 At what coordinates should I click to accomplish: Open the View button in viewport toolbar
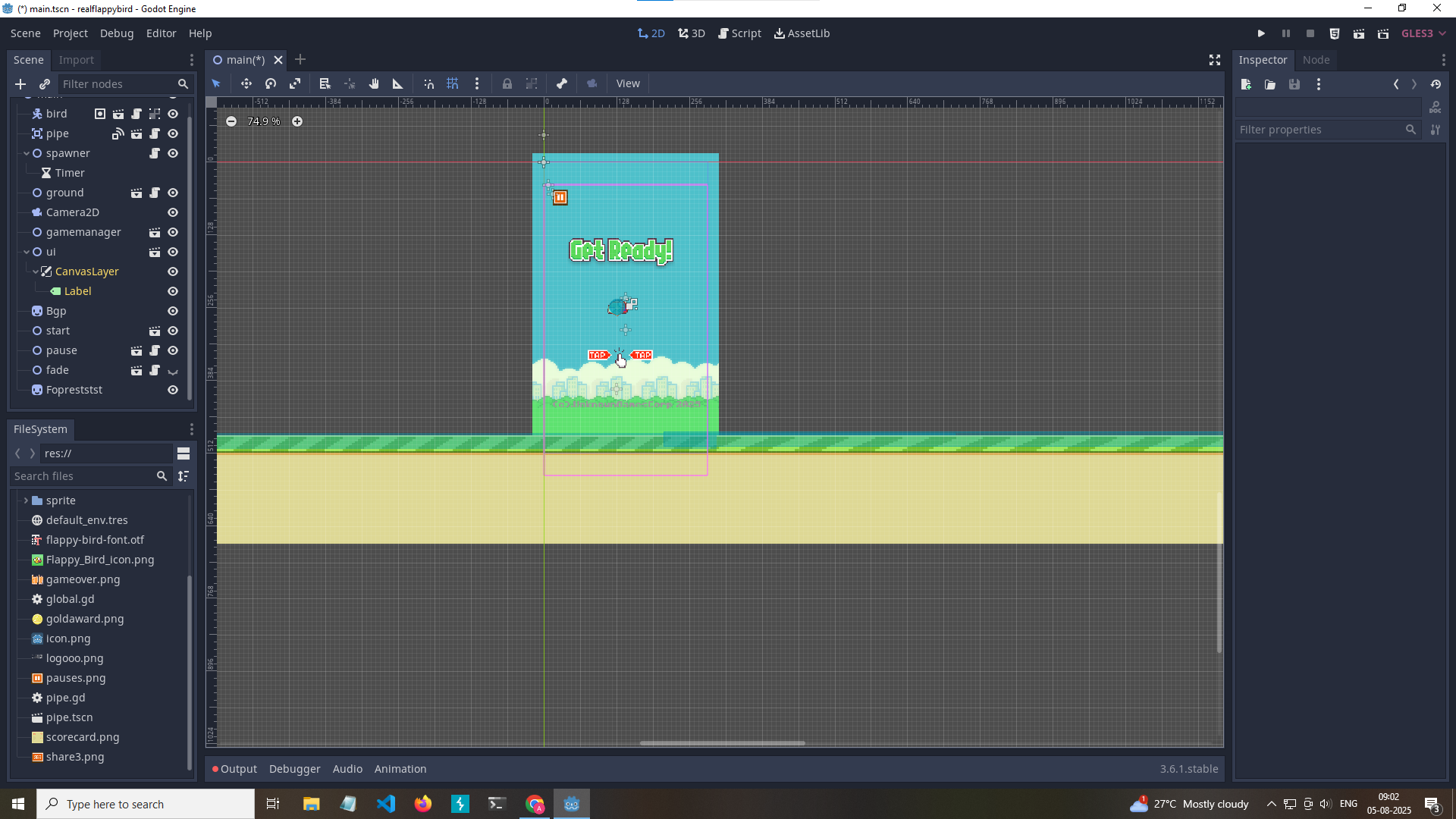pyautogui.click(x=627, y=83)
